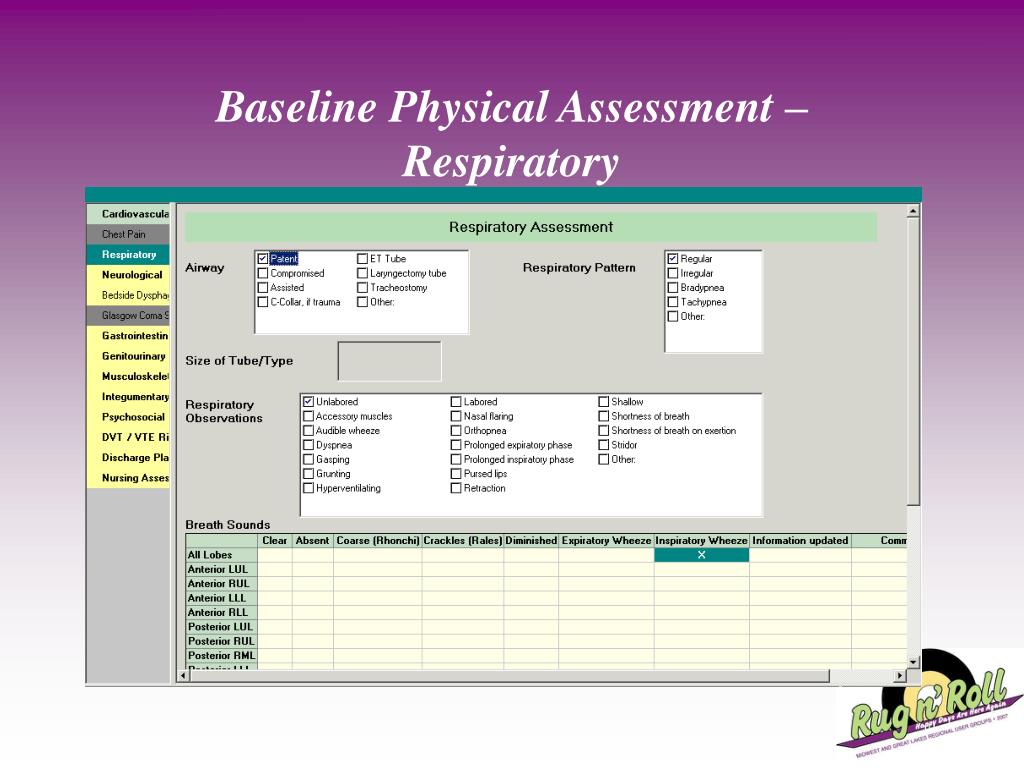Check Prolonged inspiratory phase

[x=456, y=459]
